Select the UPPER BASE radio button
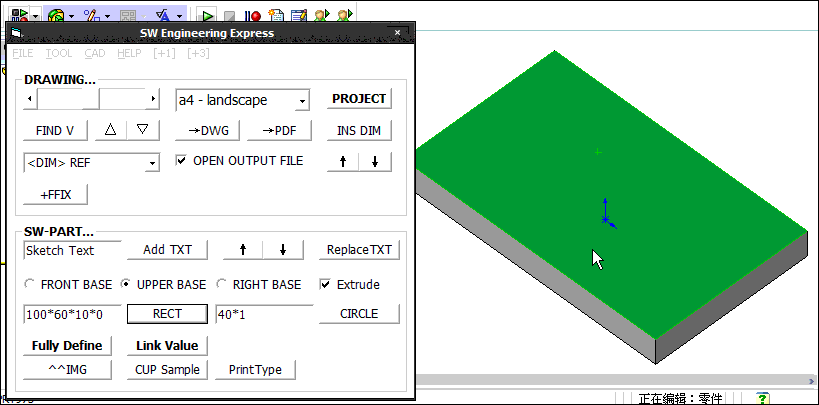819x405 pixels. pyautogui.click(x=125, y=284)
